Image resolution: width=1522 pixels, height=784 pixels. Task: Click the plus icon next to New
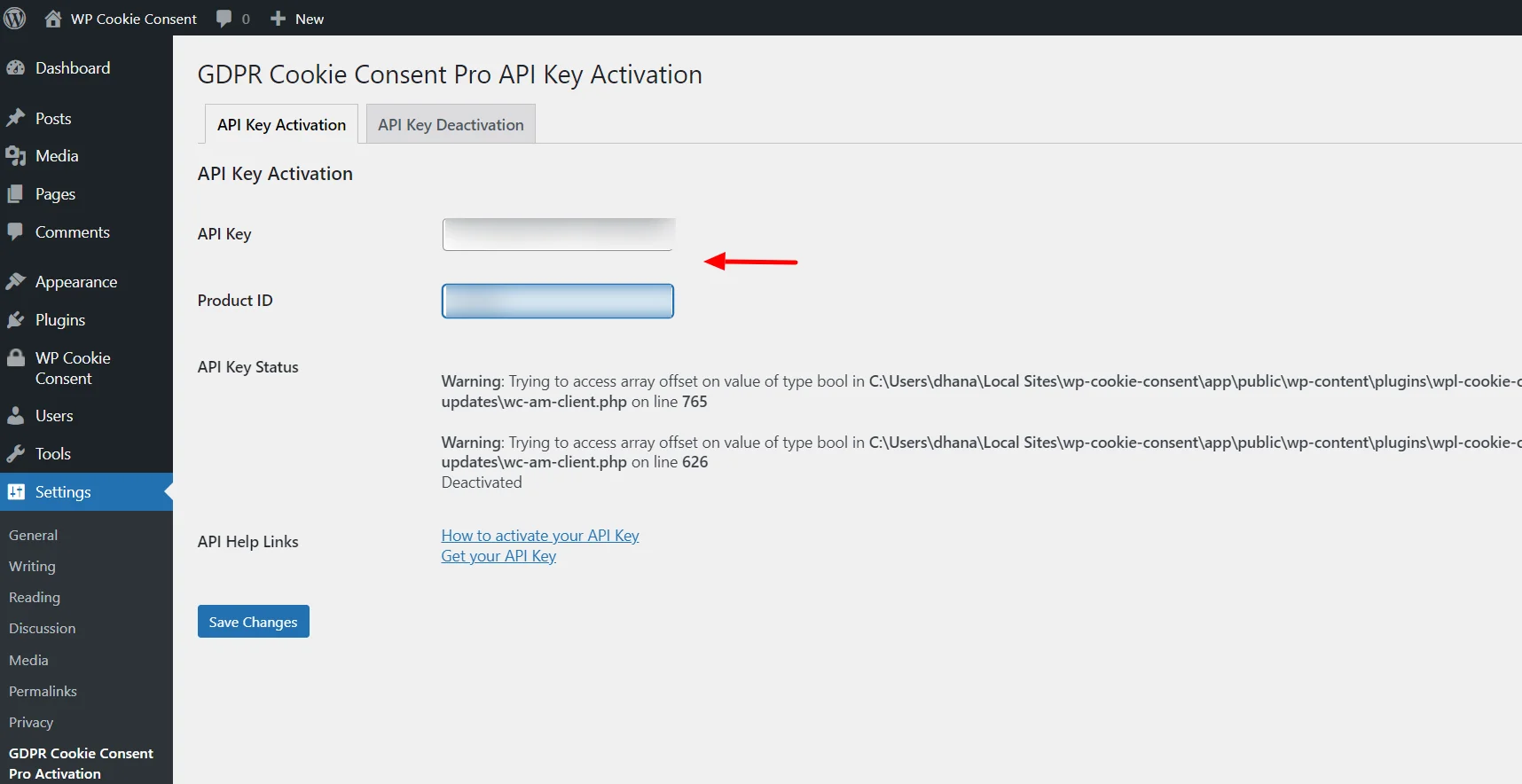point(278,19)
